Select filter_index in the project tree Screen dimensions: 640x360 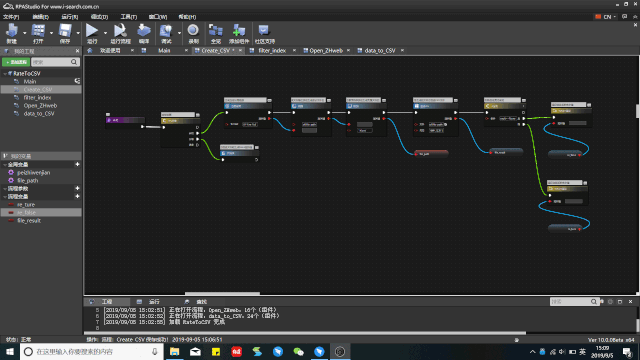point(37,98)
